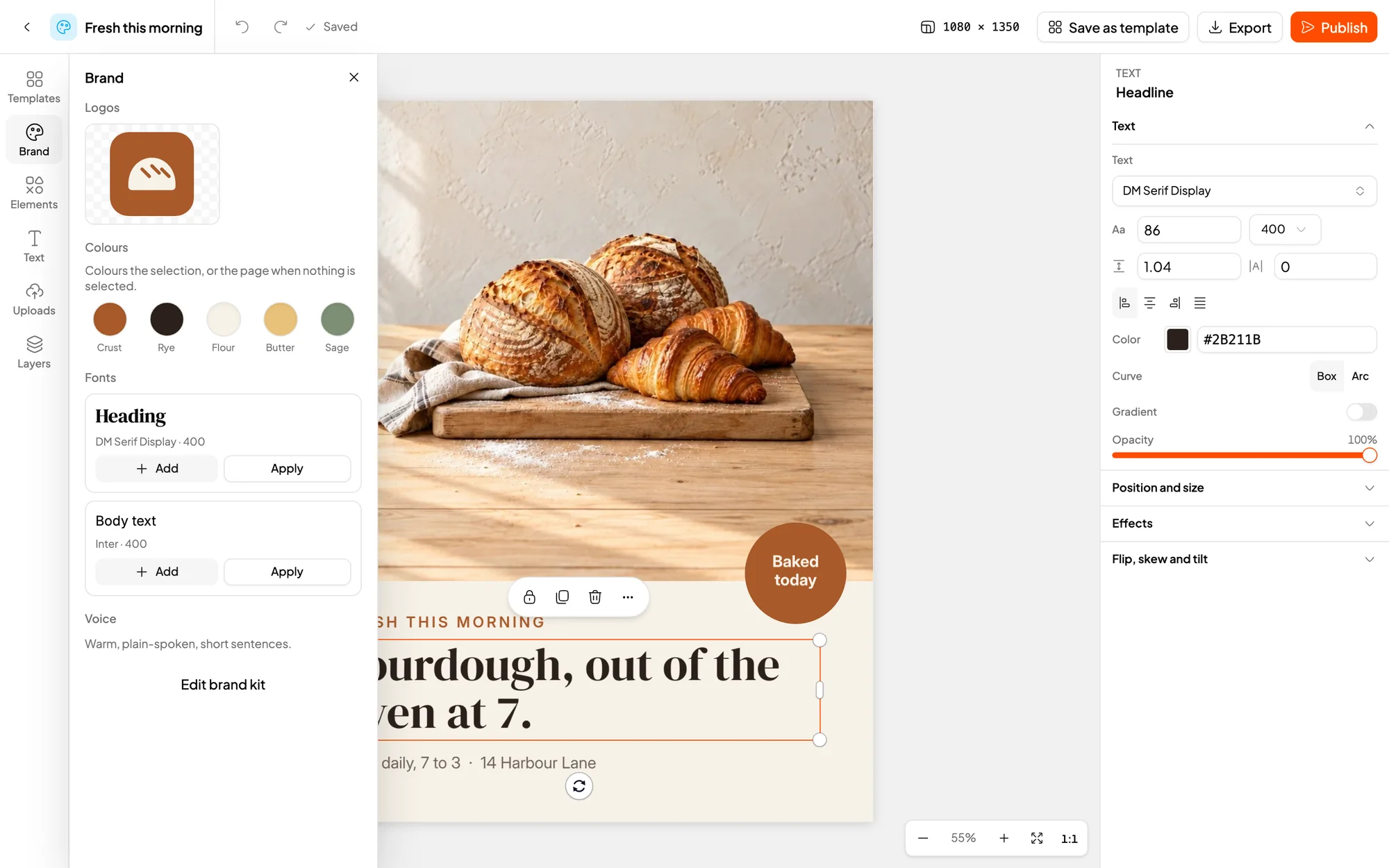
Task: Justify the text alignment
Action: click(x=1200, y=303)
